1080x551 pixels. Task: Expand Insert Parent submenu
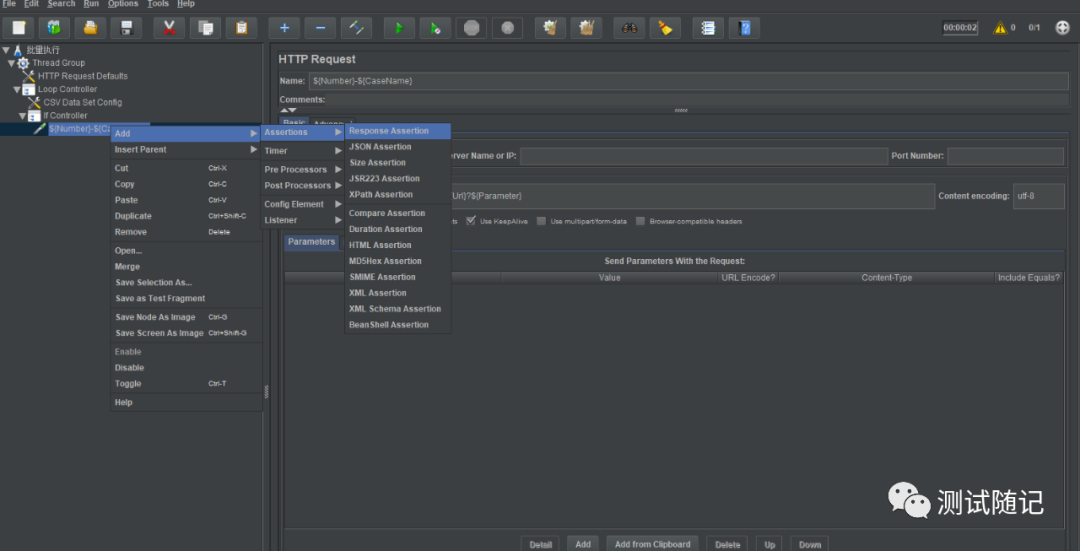[186, 149]
